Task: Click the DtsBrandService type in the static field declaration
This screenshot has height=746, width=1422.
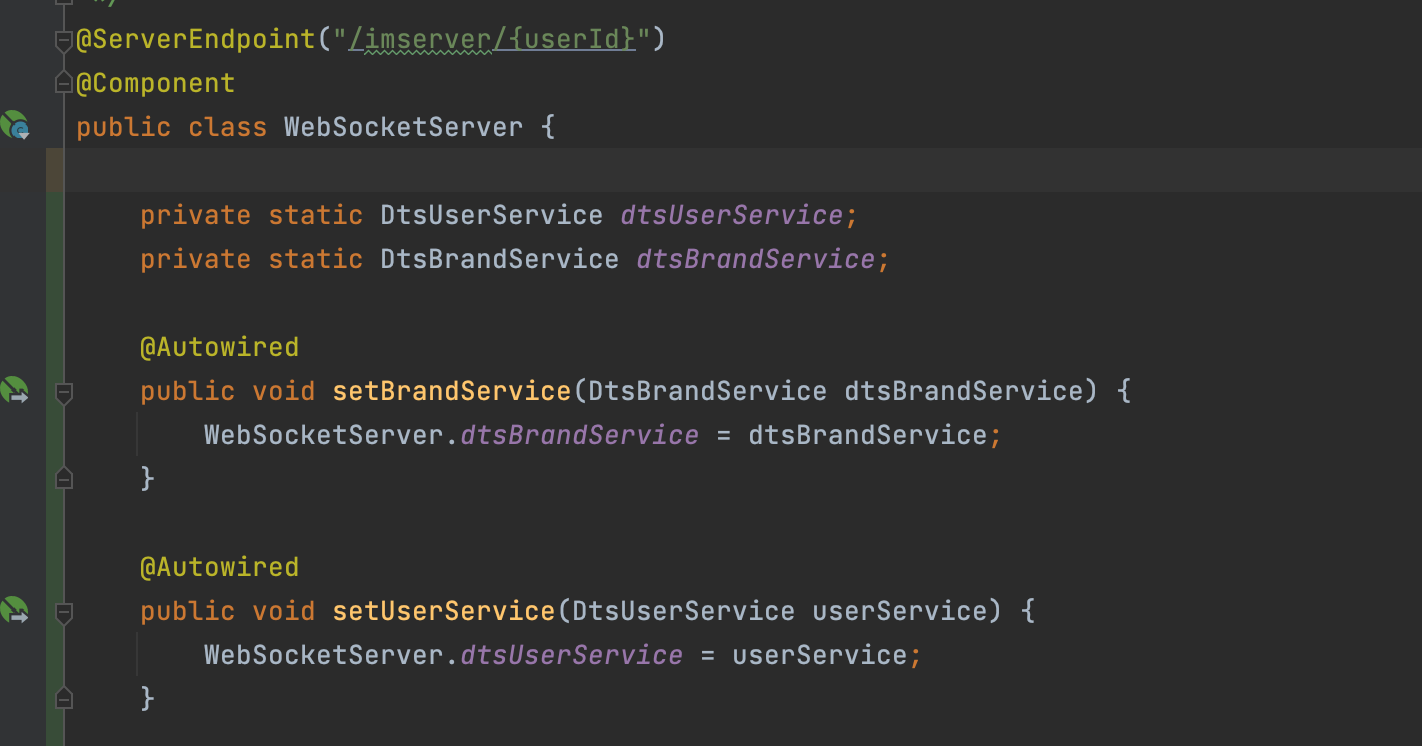Action: [499, 259]
